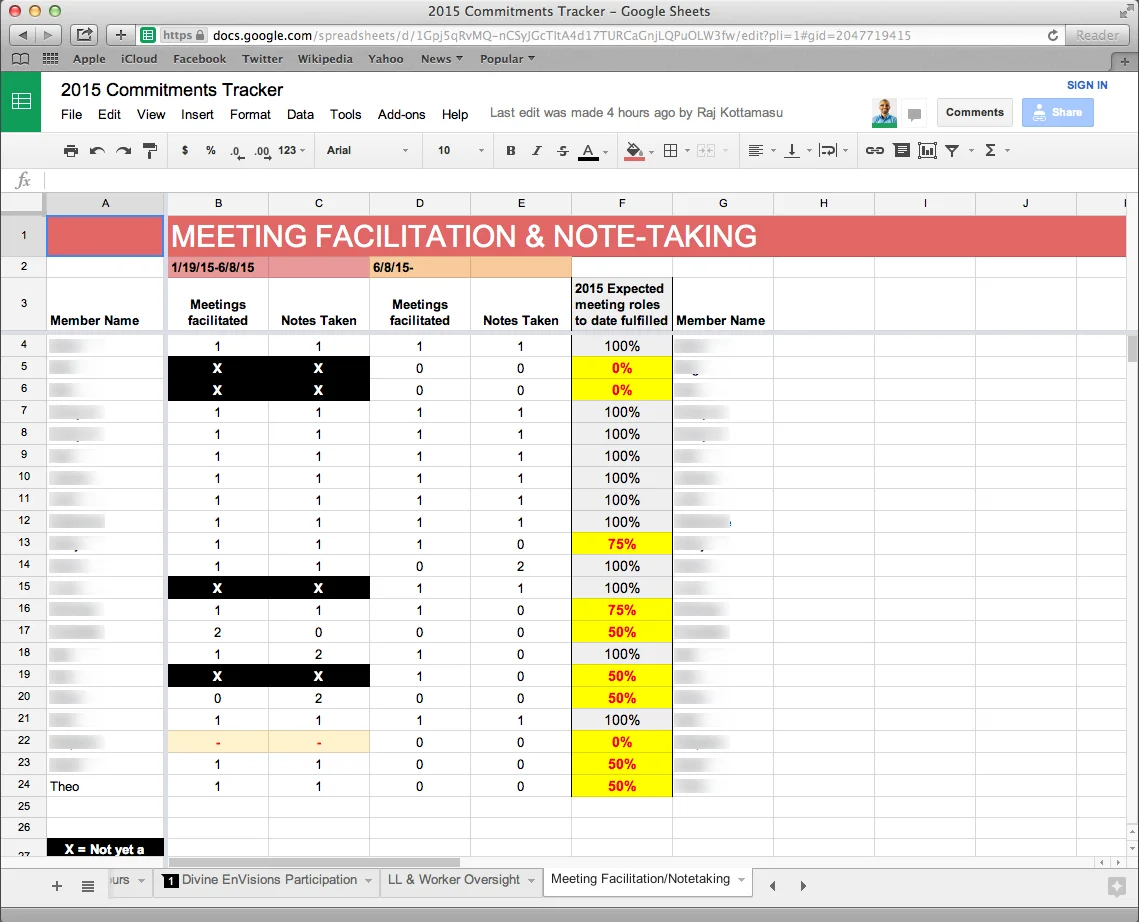
Task: Click the Sheets home green icon
Action: tap(21, 102)
